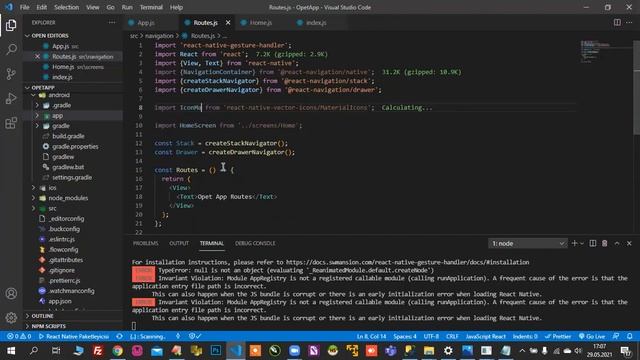Viewport: 640px width, 360px height.
Task: Switch to the OUTPUT panel tab
Action: tap(179, 243)
